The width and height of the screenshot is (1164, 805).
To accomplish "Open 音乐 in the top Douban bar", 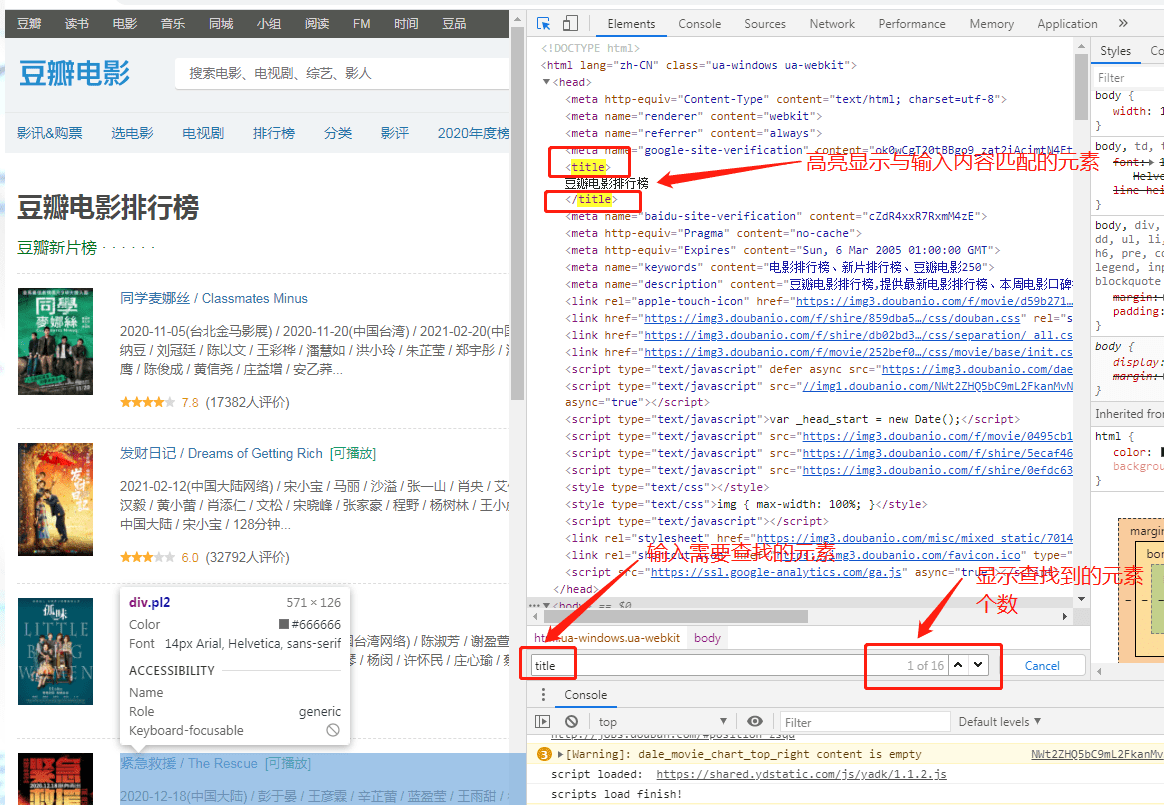I will tap(172, 24).
